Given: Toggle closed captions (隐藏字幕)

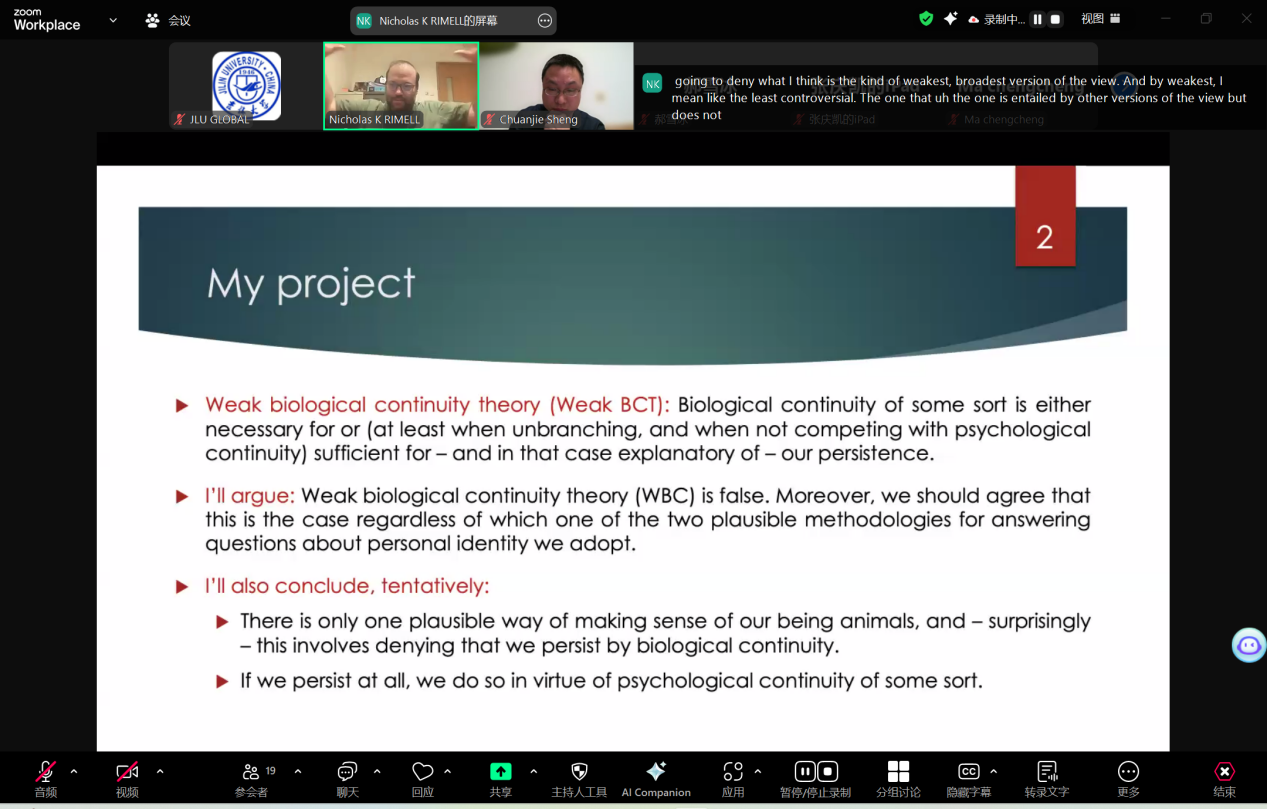Looking at the screenshot, I should click(x=968, y=778).
